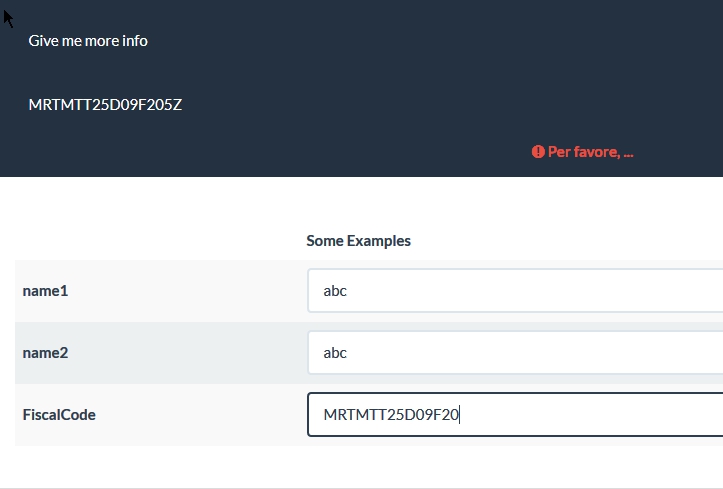Click the ellipsis ending the error message

(x=628, y=153)
